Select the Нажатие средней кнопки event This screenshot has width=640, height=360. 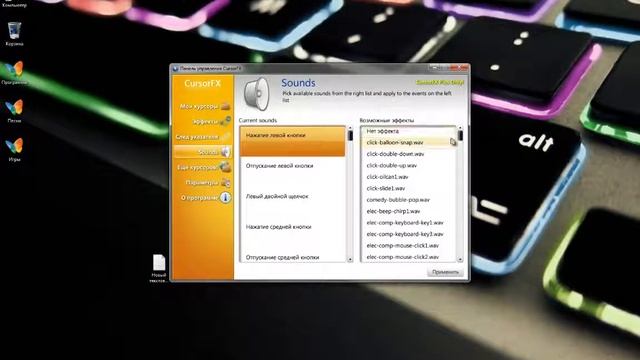click(292, 233)
